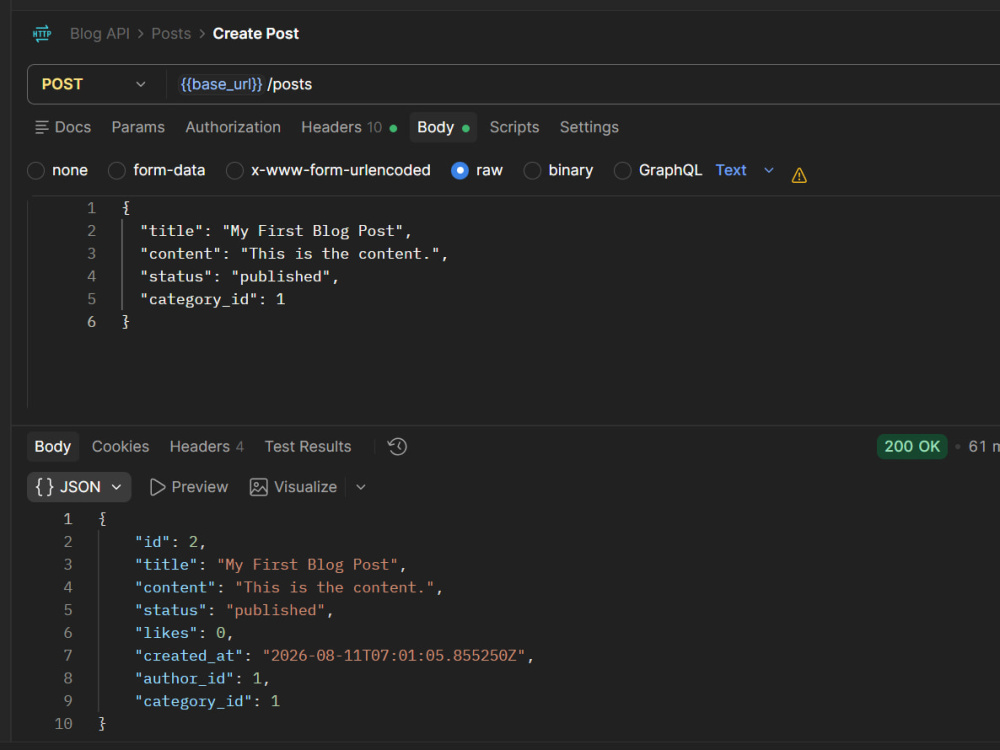1000x750 pixels.
Task: Click the Visualize image icon
Action: coord(258,487)
